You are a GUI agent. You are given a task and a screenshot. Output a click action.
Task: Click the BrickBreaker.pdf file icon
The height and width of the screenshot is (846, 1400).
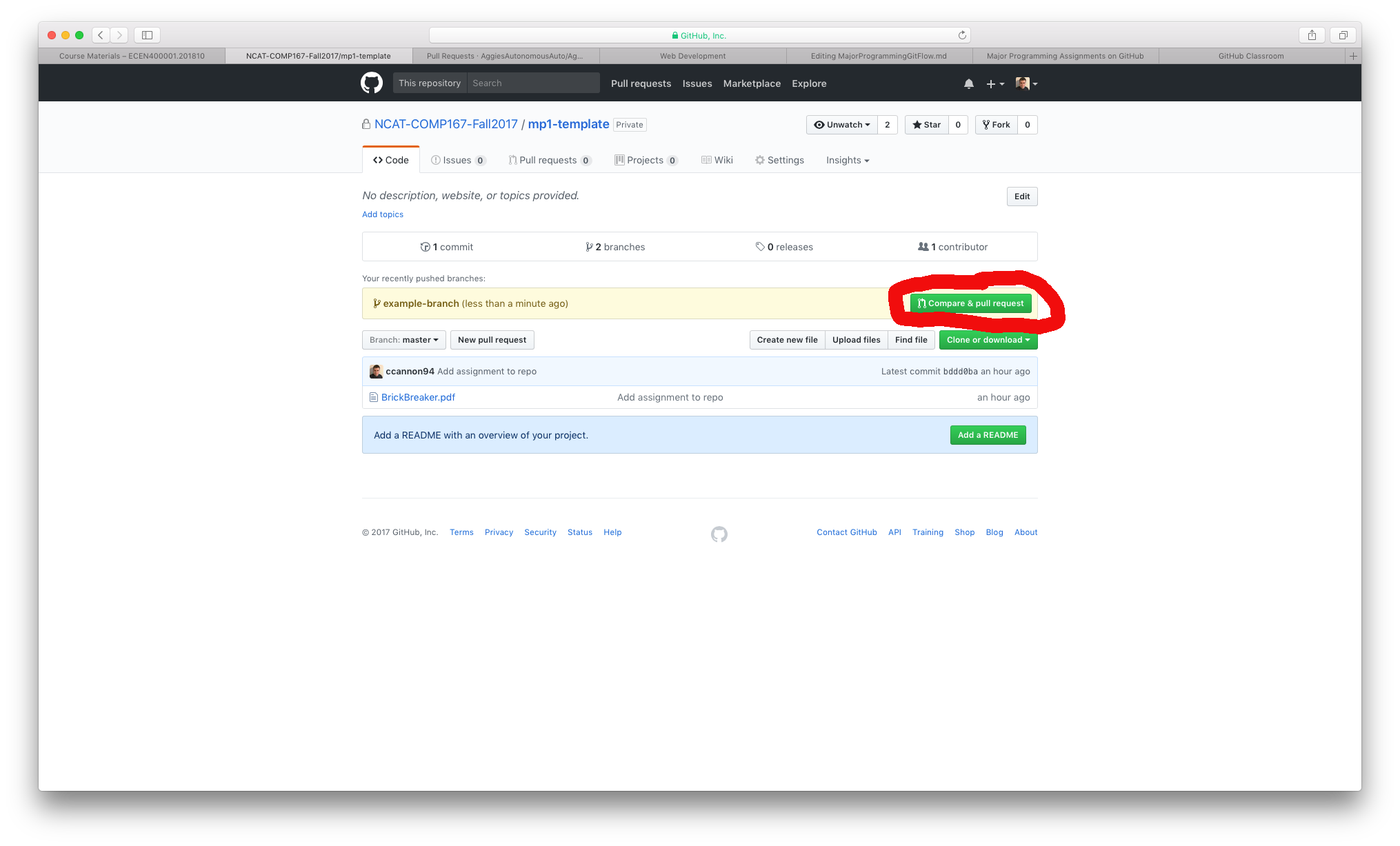(374, 397)
